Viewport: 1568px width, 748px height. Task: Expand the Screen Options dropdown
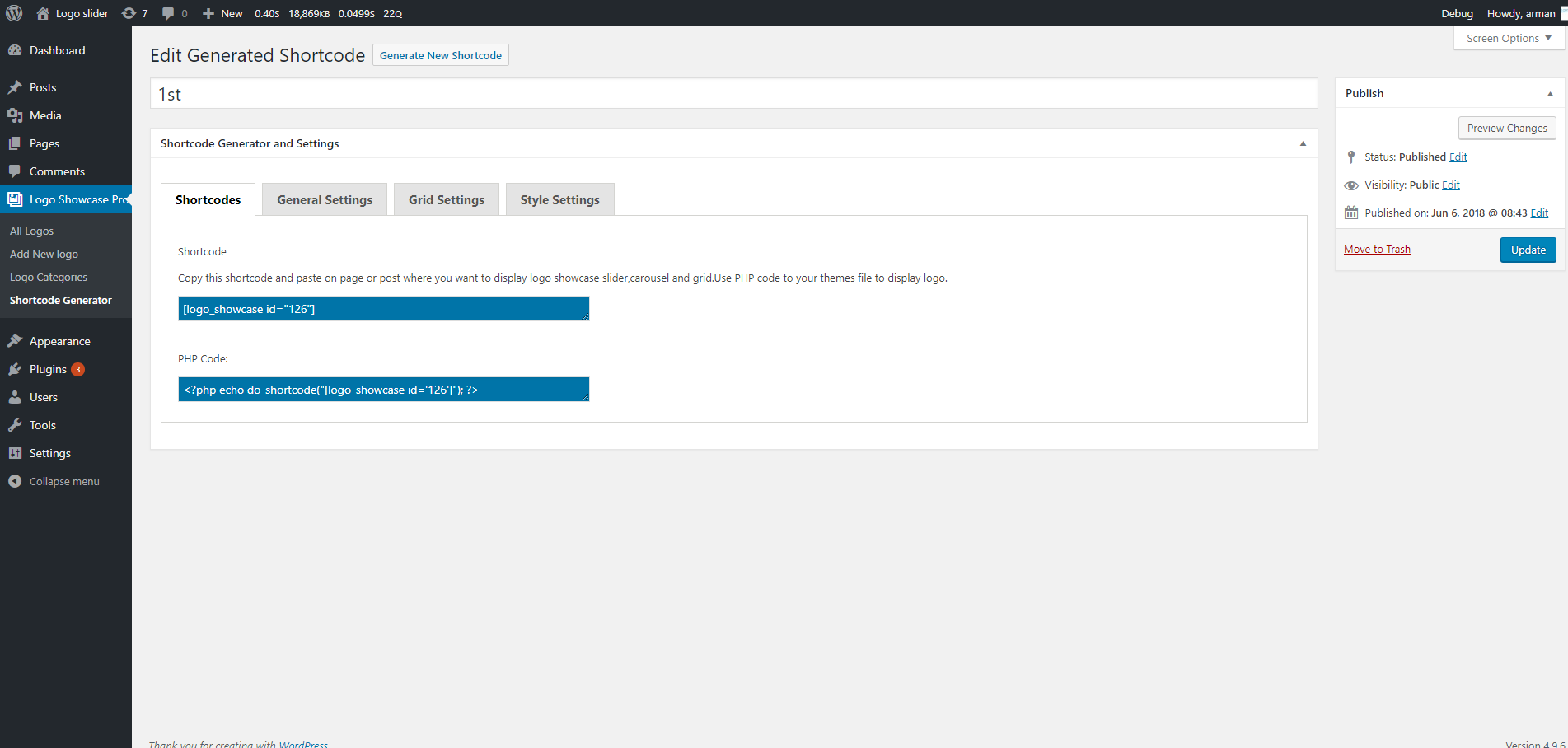pos(1509,38)
